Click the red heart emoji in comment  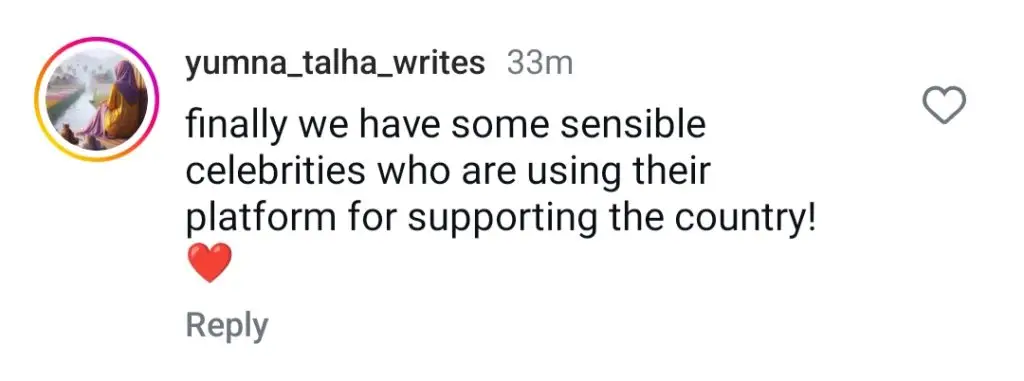209,263
